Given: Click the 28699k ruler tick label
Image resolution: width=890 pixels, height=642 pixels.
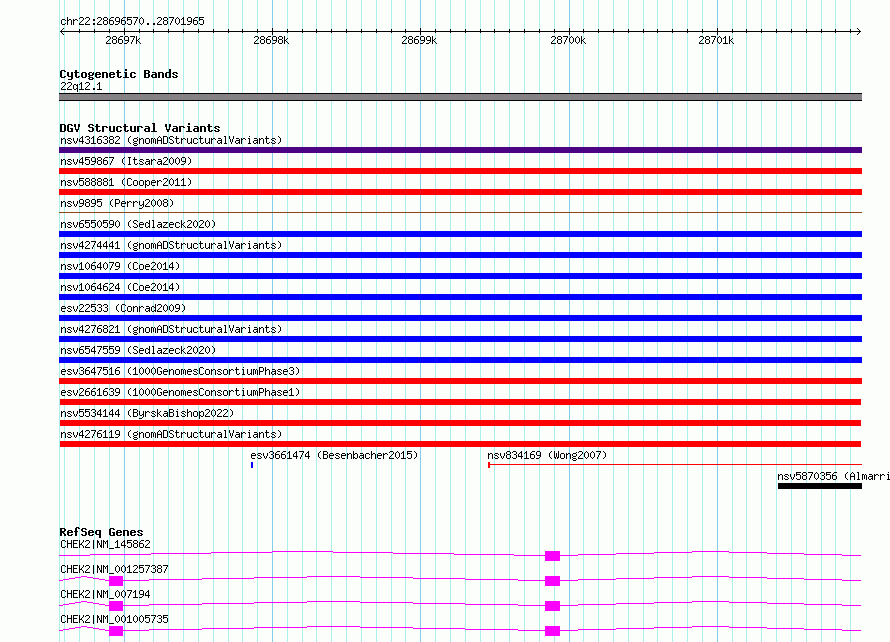Looking at the screenshot, I should coord(419,40).
